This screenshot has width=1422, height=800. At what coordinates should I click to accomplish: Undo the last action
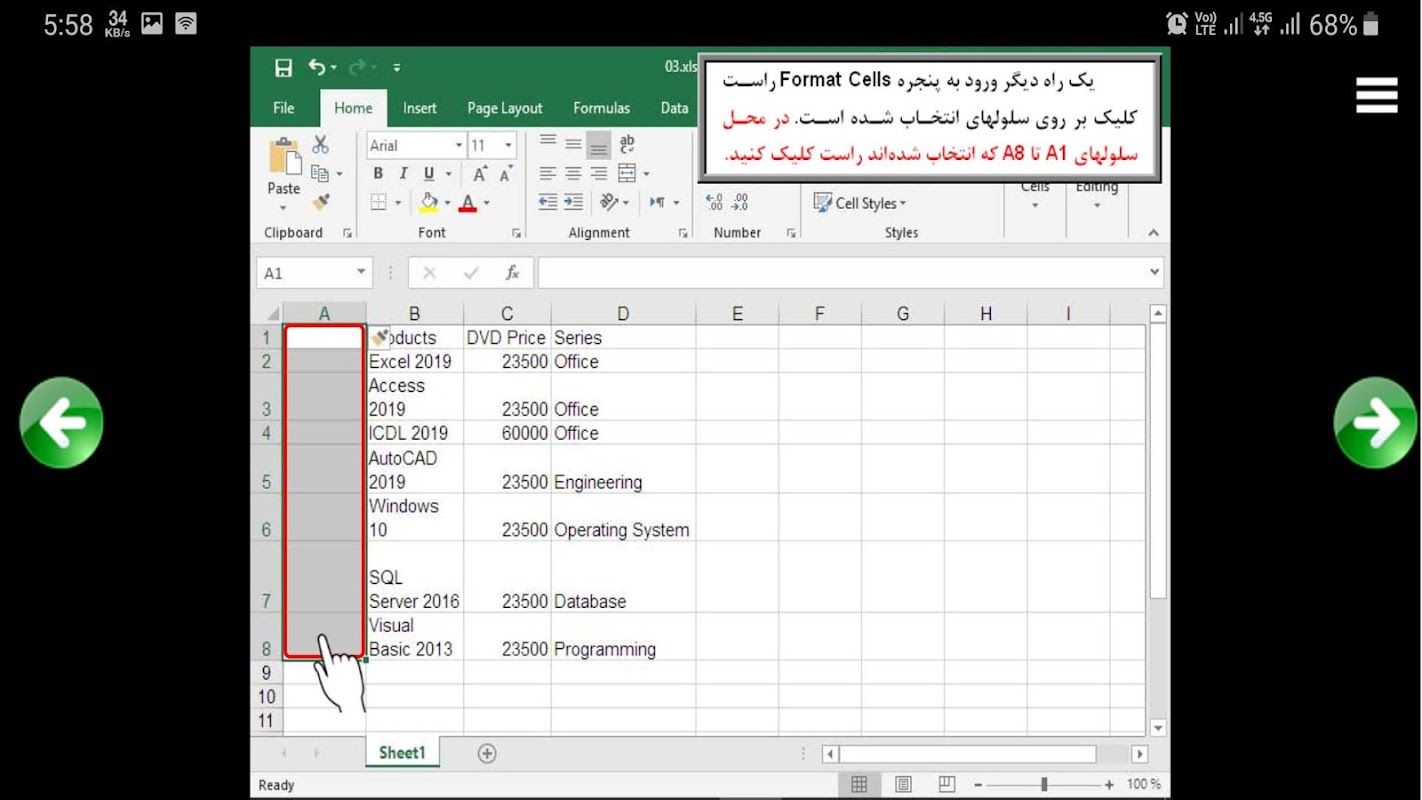[317, 67]
